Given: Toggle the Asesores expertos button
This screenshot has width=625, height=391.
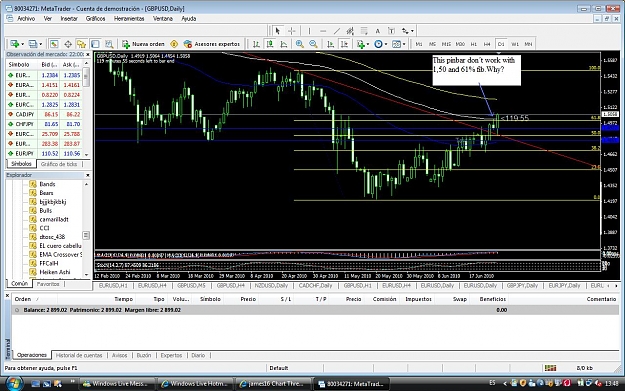Looking at the screenshot, I should [212, 44].
